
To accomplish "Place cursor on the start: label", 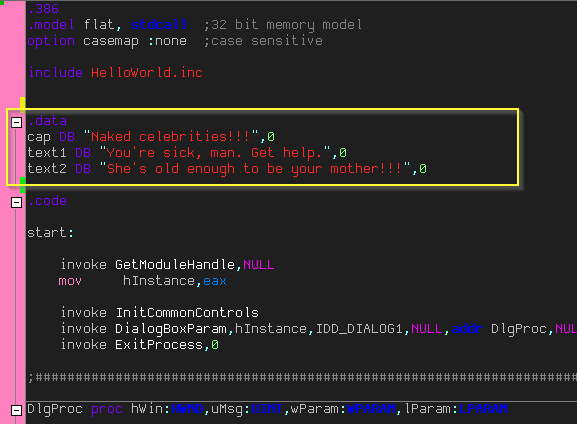I will coord(50,233).
